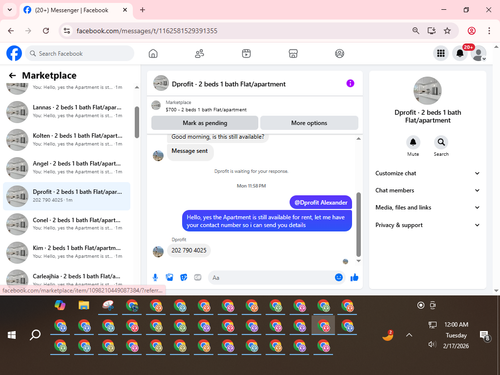Open the Angel apartment conversation
Screen dimensions: 500x375
[68, 168]
